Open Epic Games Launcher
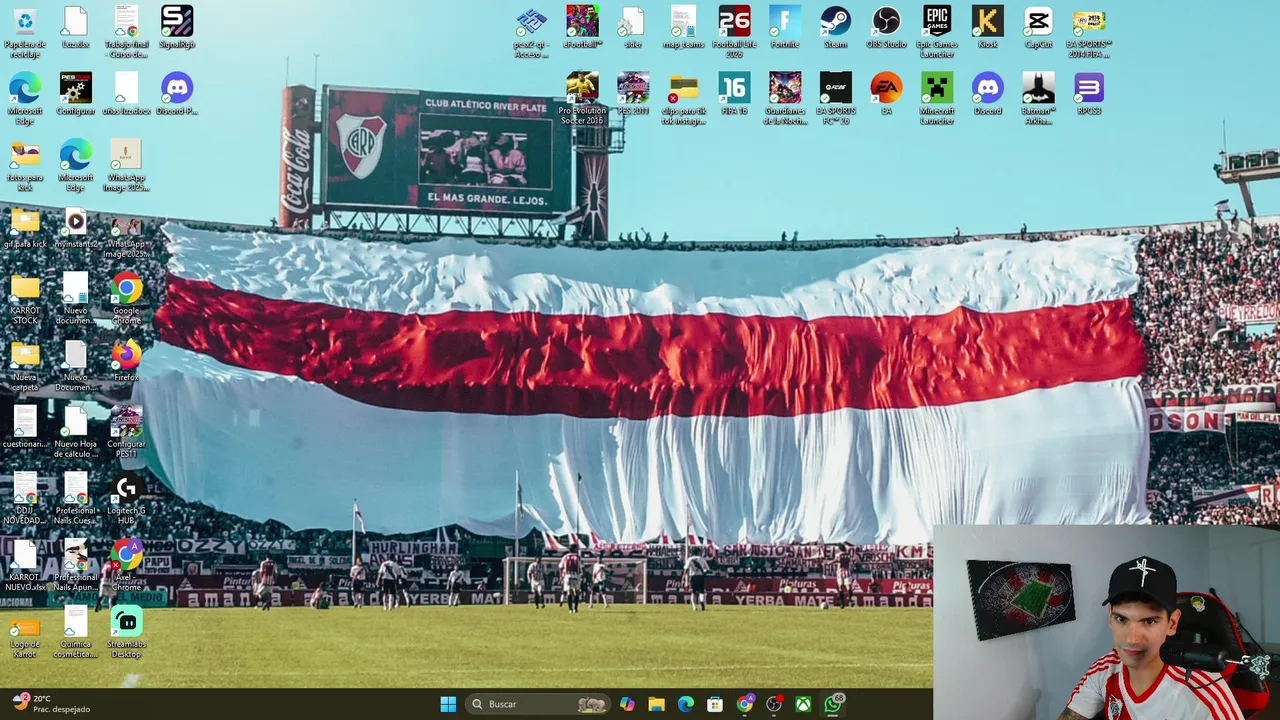This screenshot has height=720, width=1280. point(937,32)
